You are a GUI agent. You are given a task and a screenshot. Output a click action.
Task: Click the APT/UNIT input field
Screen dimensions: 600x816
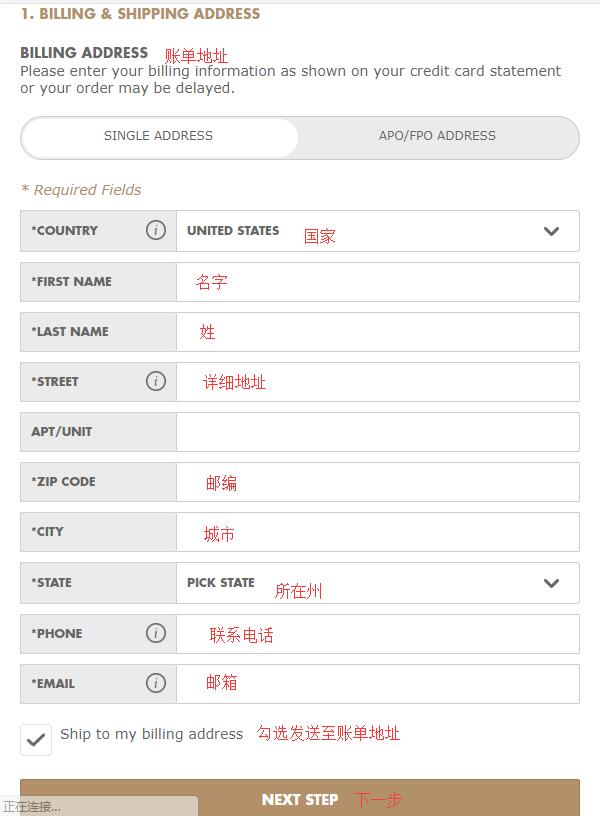378,432
